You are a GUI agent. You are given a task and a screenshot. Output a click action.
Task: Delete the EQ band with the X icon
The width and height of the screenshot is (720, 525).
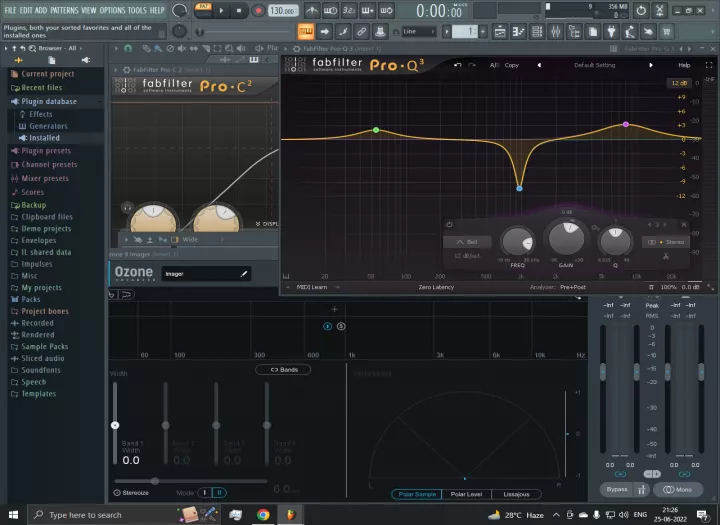tap(684, 225)
